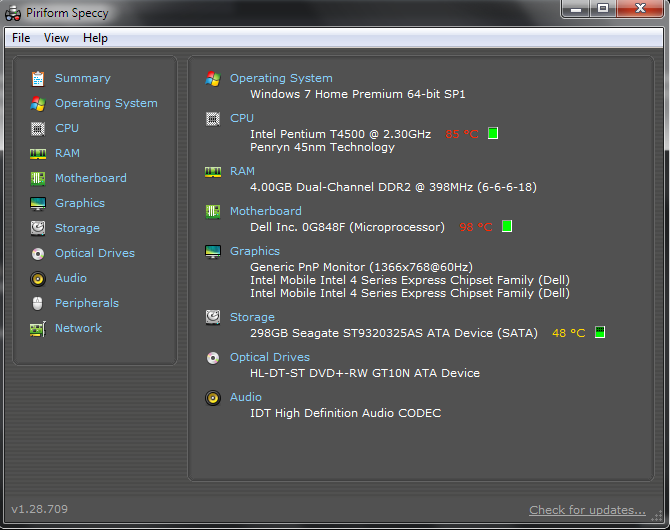Click the Summary clipboard icon in sidebar
Screen dimensions: 670x530
38,79
